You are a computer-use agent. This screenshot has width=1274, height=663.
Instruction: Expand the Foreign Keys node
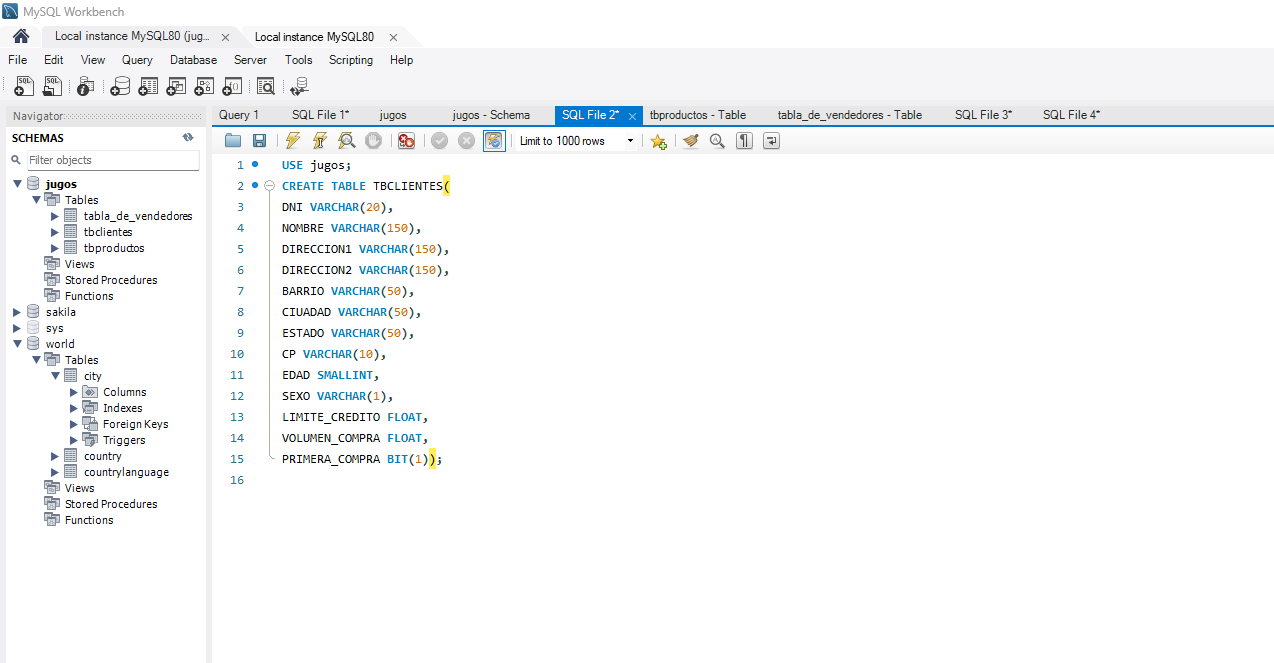[74, 424]
